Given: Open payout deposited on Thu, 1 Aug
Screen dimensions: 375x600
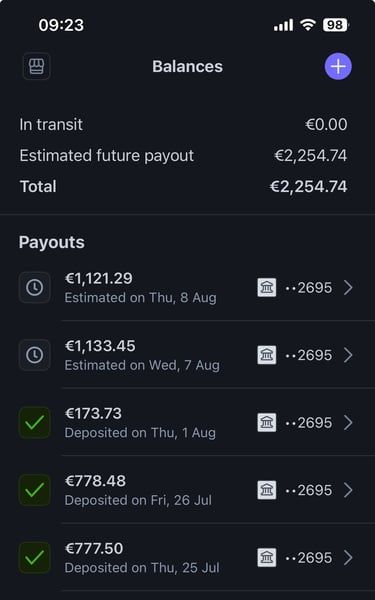Looking at the screenshot, I should tap(188, 423).
